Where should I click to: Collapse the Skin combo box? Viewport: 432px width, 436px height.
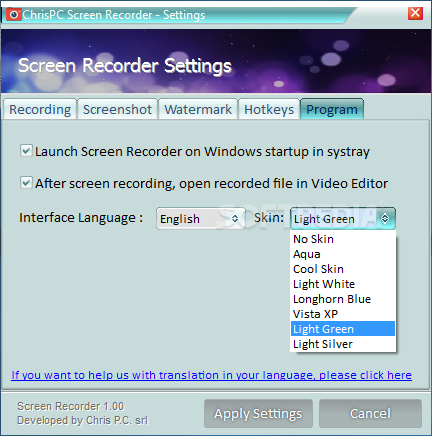(x=343, y=219)
